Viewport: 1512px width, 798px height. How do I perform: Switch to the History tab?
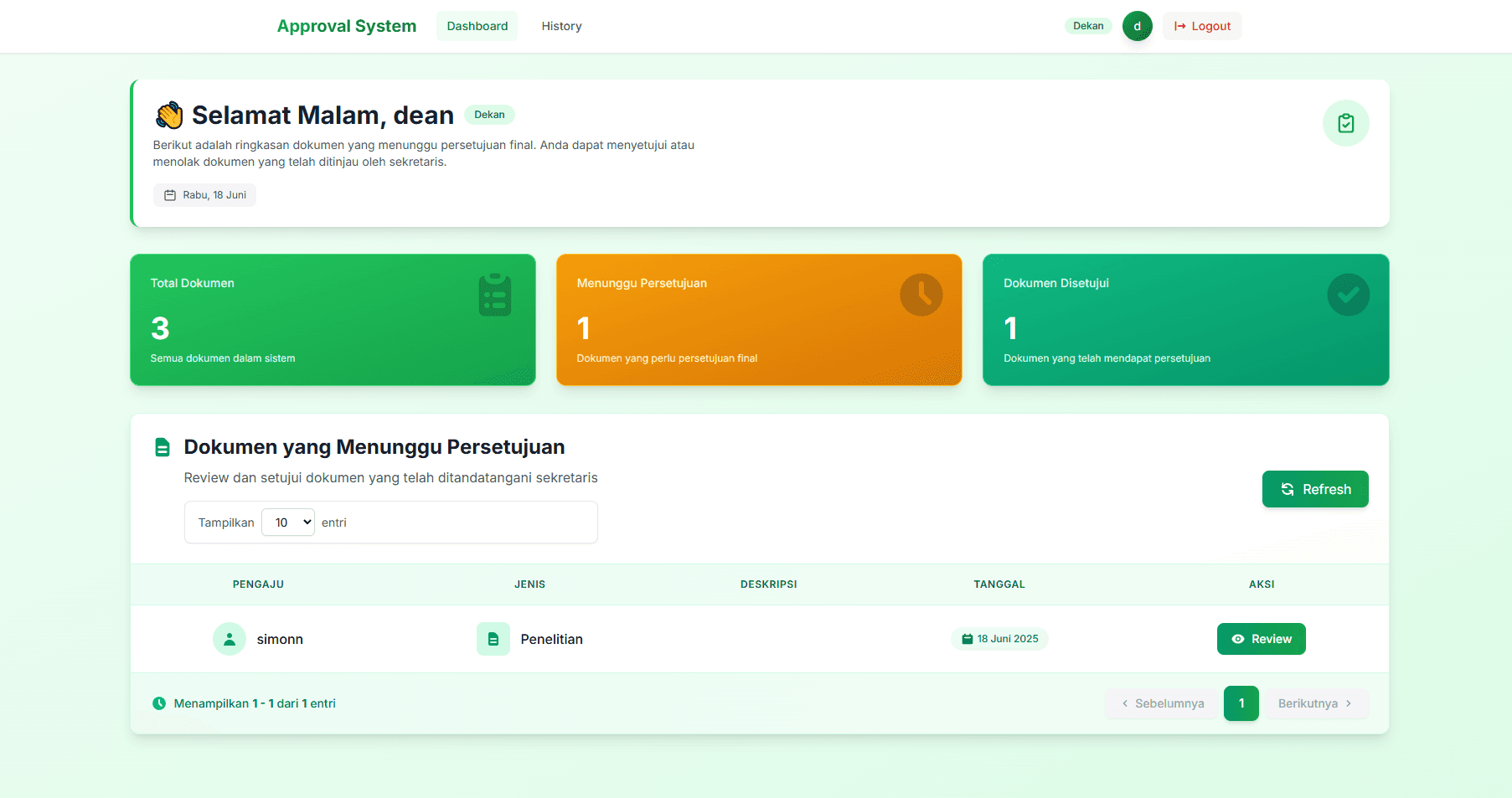(561, 26)
